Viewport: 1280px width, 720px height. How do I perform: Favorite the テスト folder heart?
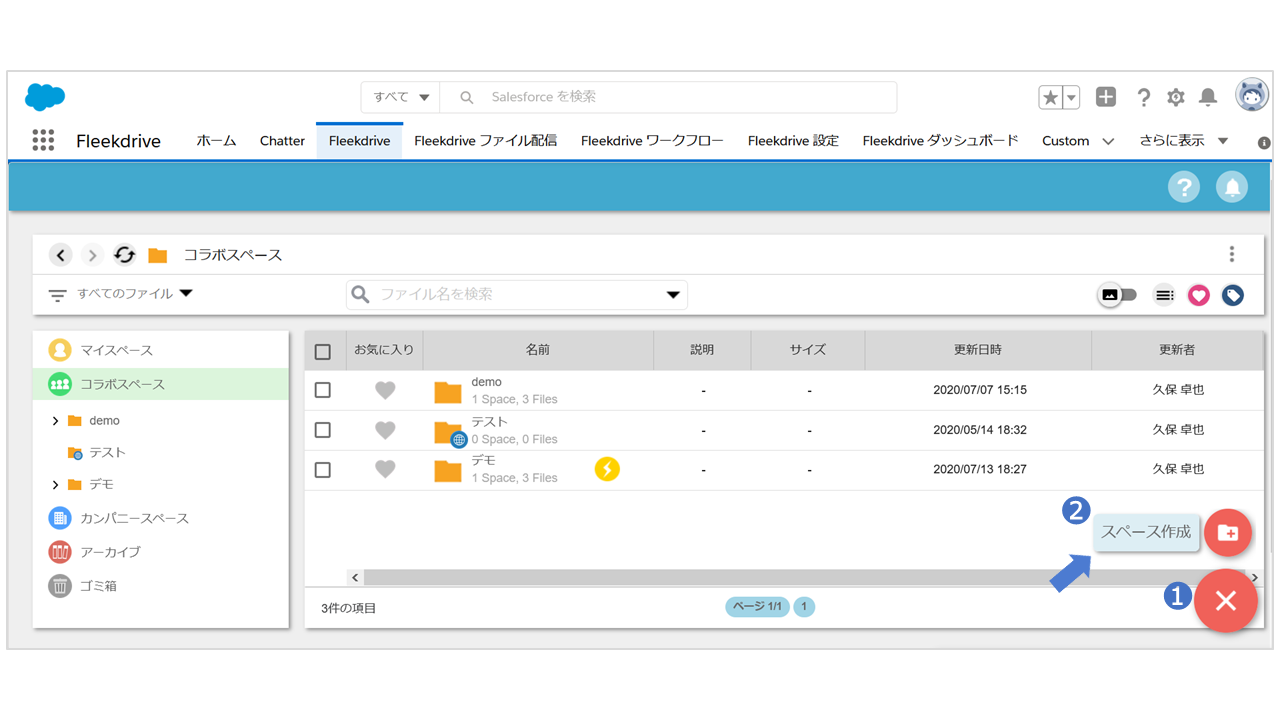pos(385,430)
